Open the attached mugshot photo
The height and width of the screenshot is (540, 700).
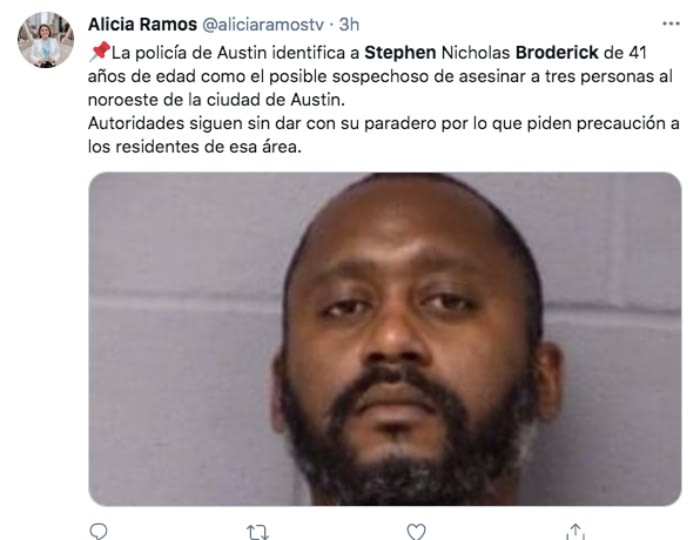pyautogui.click(x=385, y=339)
